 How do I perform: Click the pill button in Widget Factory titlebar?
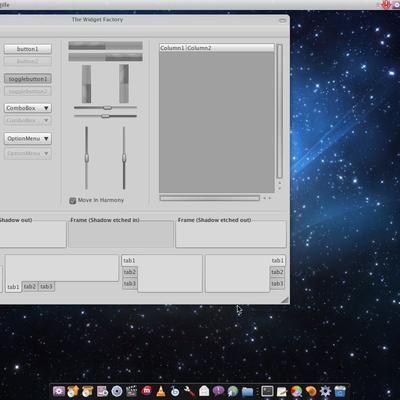(282, 20)
